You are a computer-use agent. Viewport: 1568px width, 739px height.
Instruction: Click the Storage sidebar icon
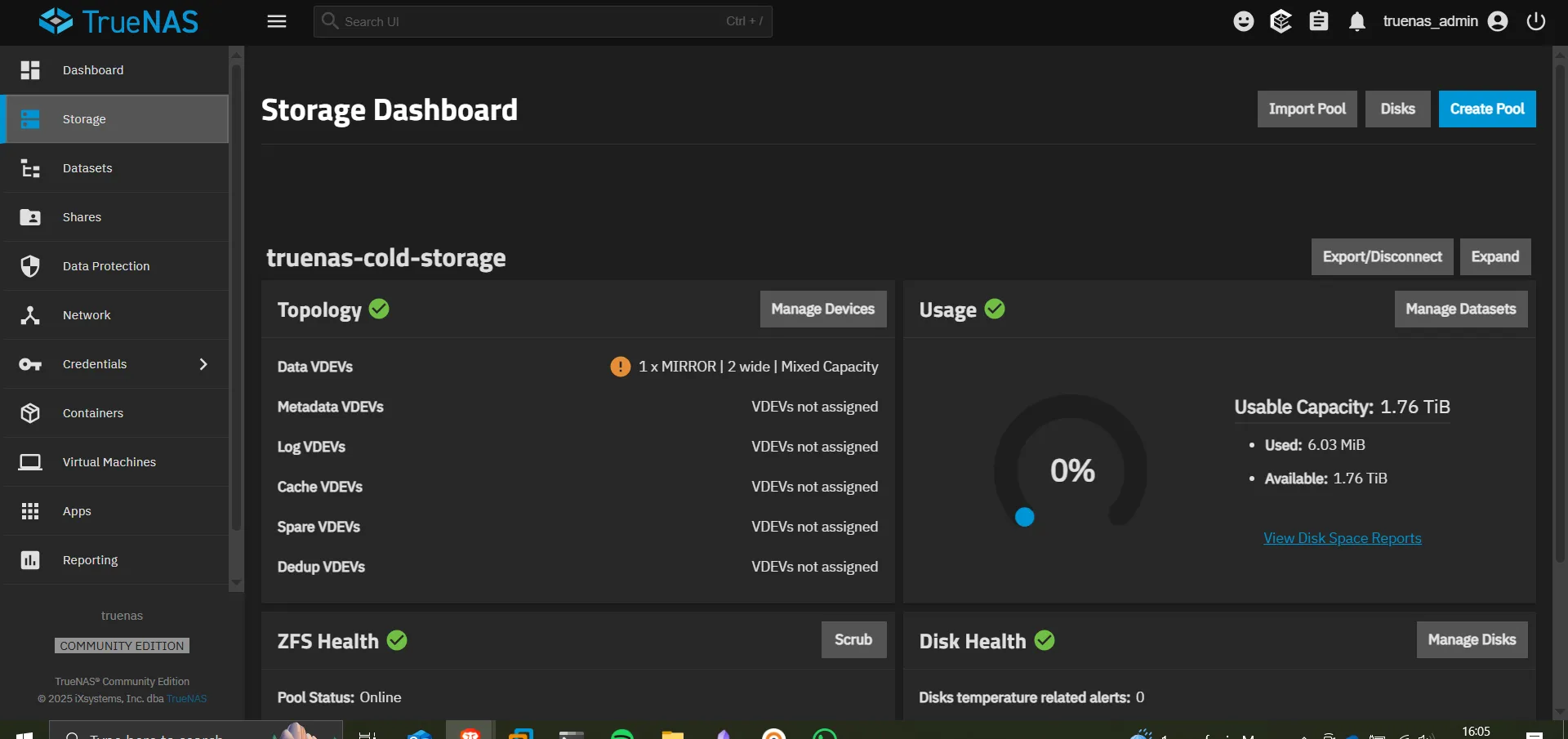point(30,119)
